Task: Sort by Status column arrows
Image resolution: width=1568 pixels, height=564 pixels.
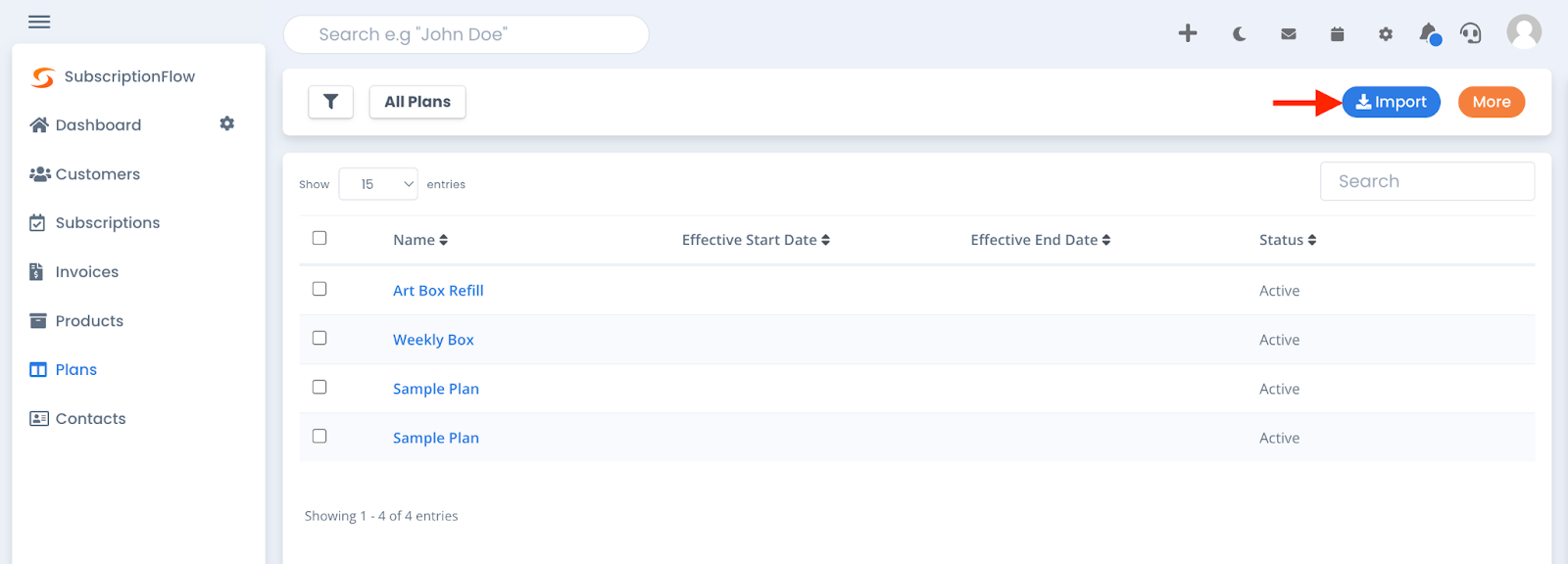Action: click(x=1311, y=240)
